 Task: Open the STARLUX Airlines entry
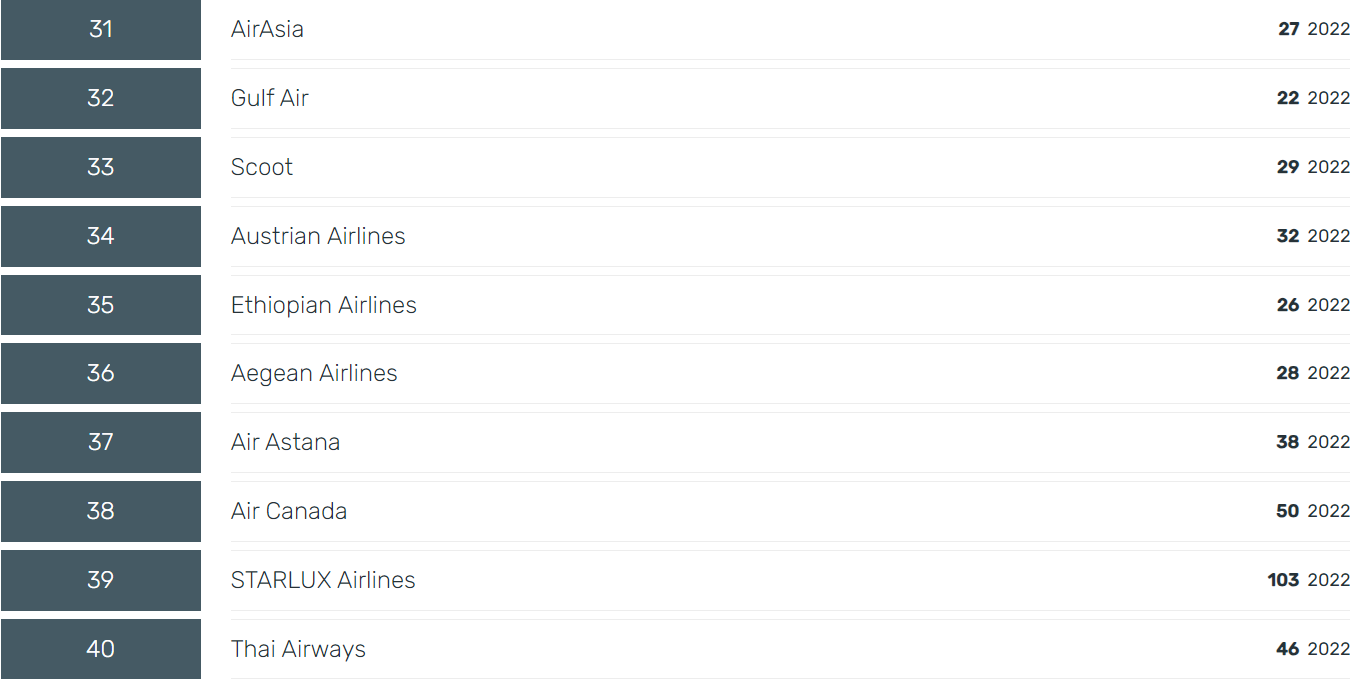pyautogui.click(x=323, y=580)
